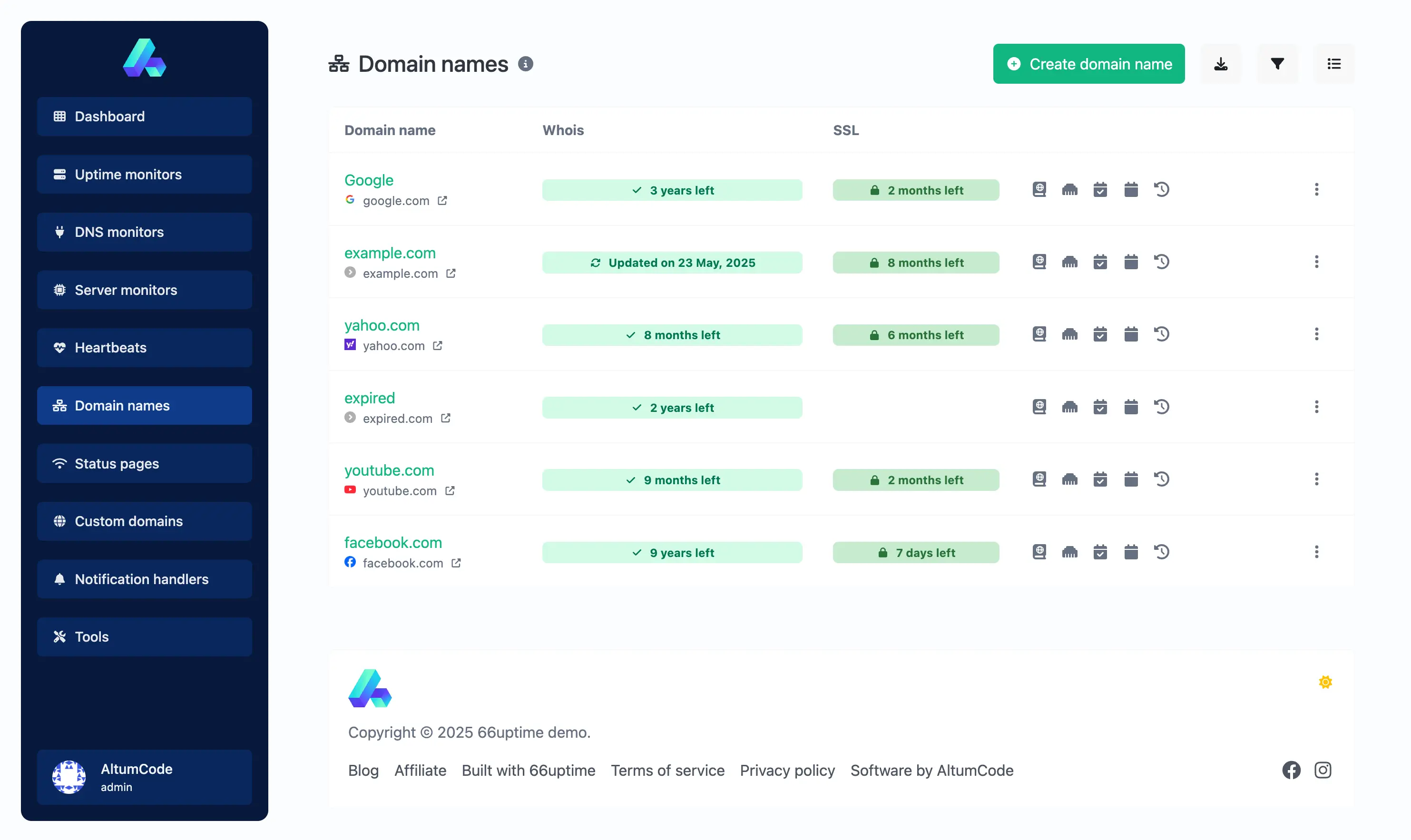Click the history clock icon in the facebook.com row
Viewport: 1411px width, 840px height.
1161,552
